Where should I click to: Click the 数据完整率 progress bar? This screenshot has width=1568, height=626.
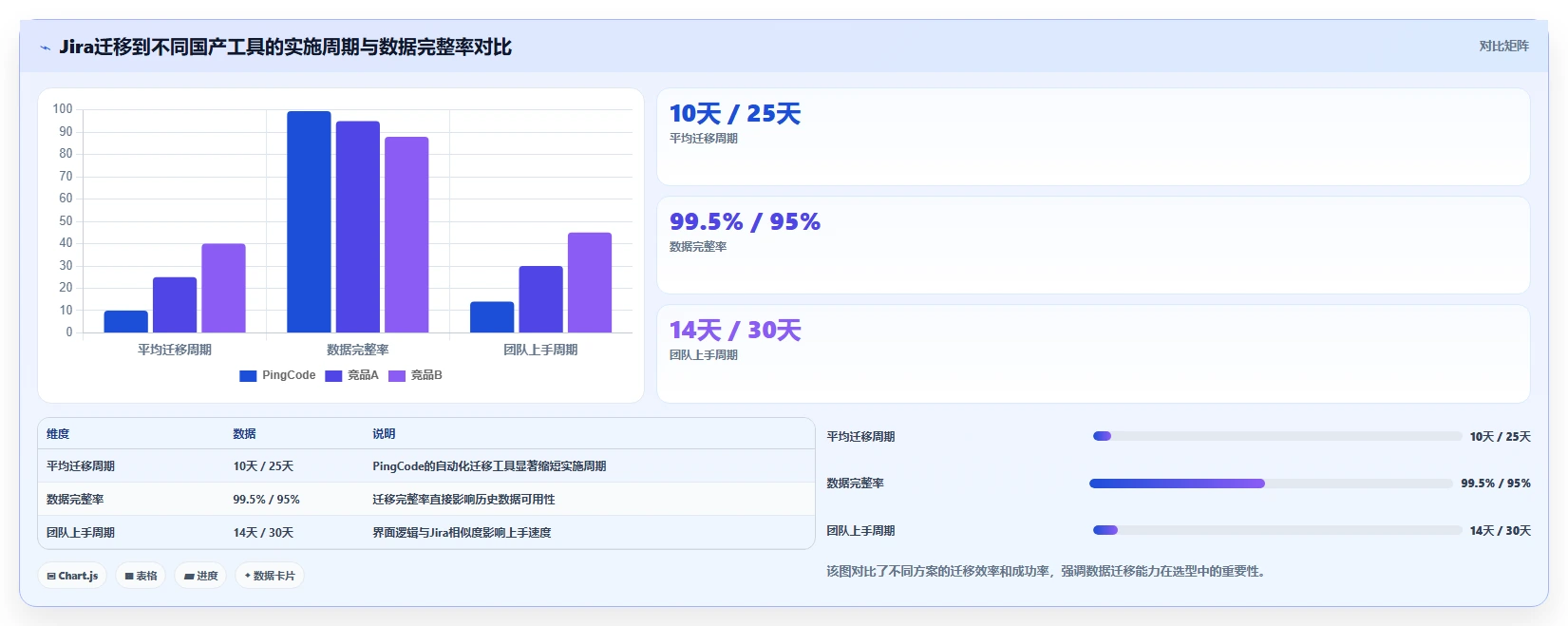tap(1271, 484)
